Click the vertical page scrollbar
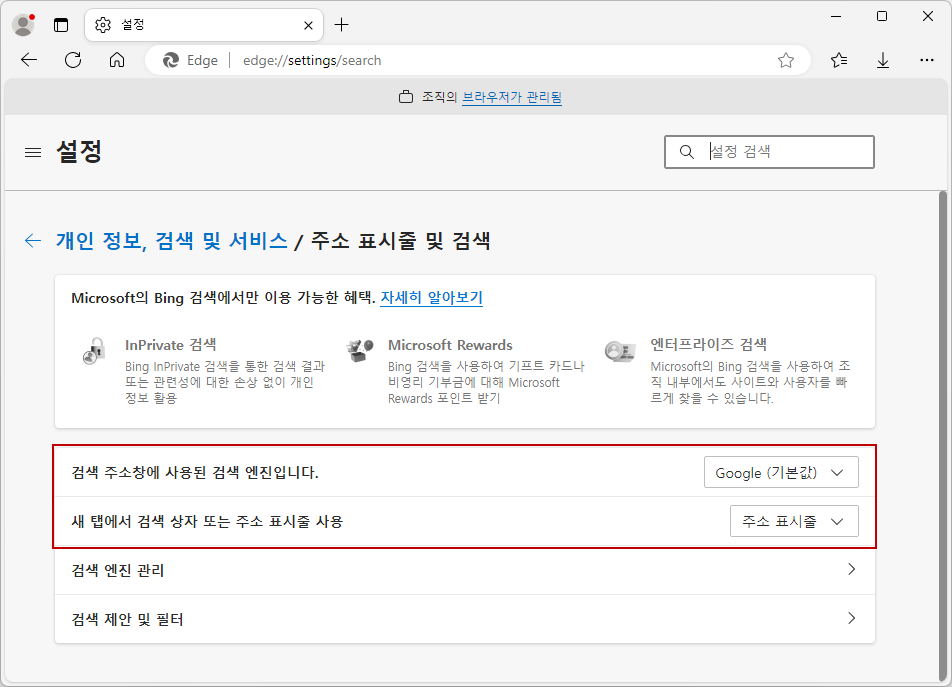 pyautogui.click(x=942, y=436)
